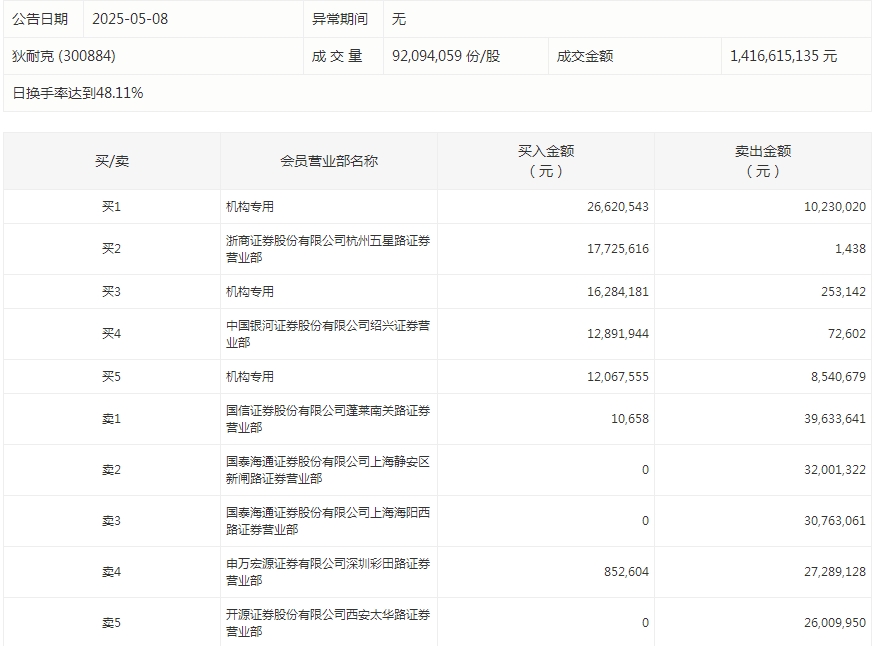The height and width of the screenshot is (646, 874).
Task: Select 机构专用 in the 买1 row
Action: (250, 207)
